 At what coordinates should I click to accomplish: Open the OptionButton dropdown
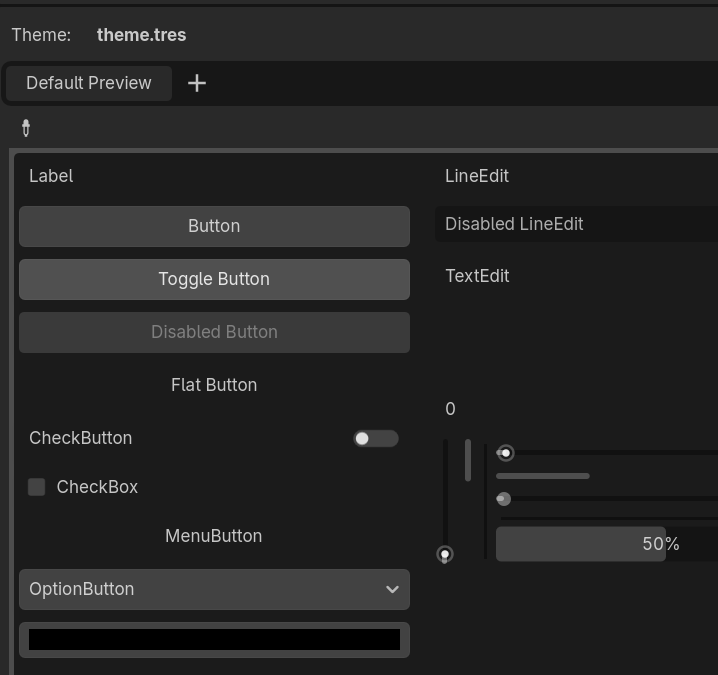click(x=214, y=589)
